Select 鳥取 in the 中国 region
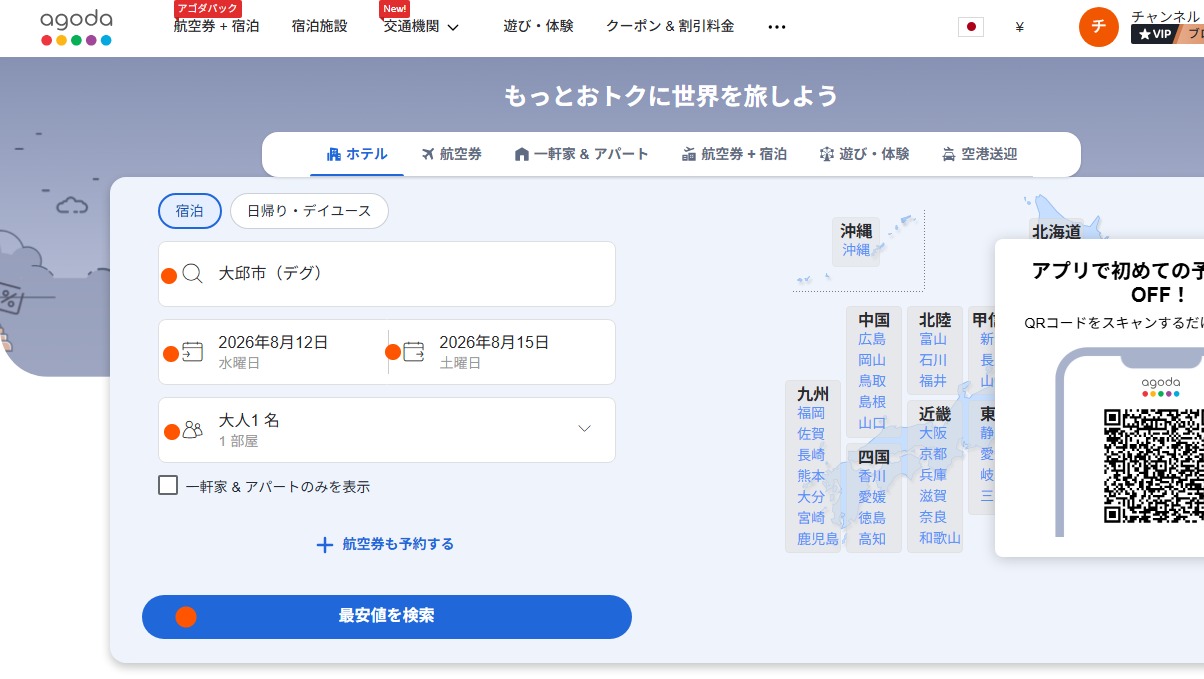The image size is (1204, 679). point(872,381)
